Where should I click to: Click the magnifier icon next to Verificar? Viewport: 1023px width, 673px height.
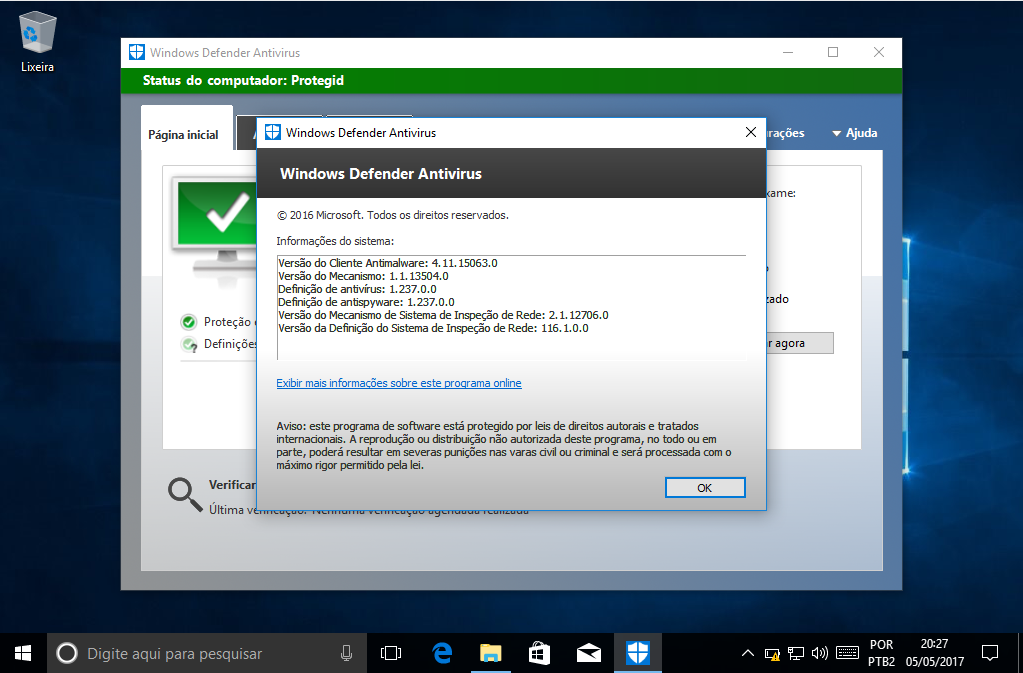[x=185, y=495]
